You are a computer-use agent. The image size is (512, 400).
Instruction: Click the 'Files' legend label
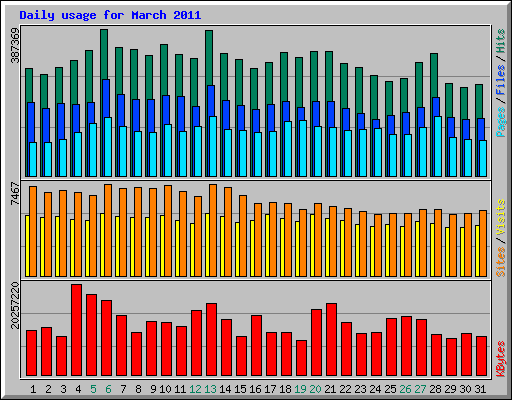point(501,79)
